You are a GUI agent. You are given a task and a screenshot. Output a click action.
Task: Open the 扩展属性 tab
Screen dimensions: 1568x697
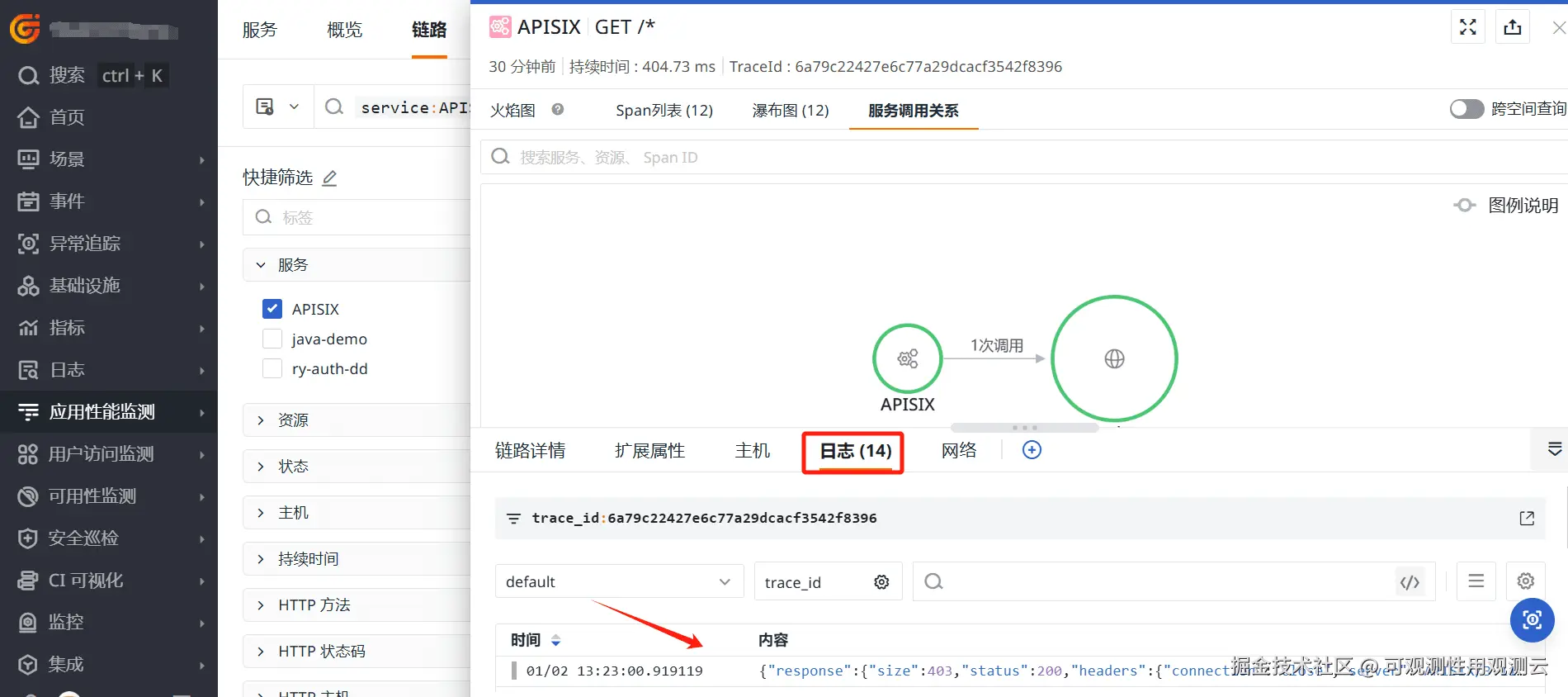click(650, 450)
